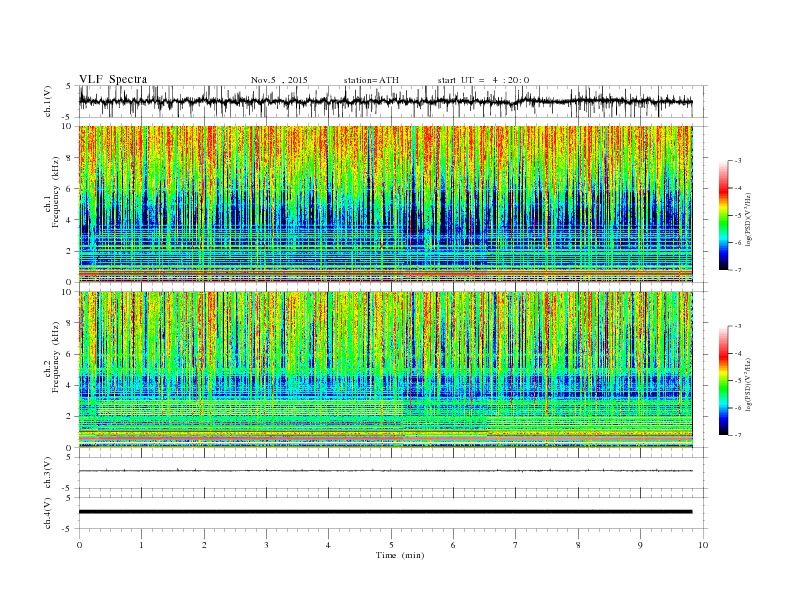Click the ch.3(V) axis label

(x=48, y=473)
